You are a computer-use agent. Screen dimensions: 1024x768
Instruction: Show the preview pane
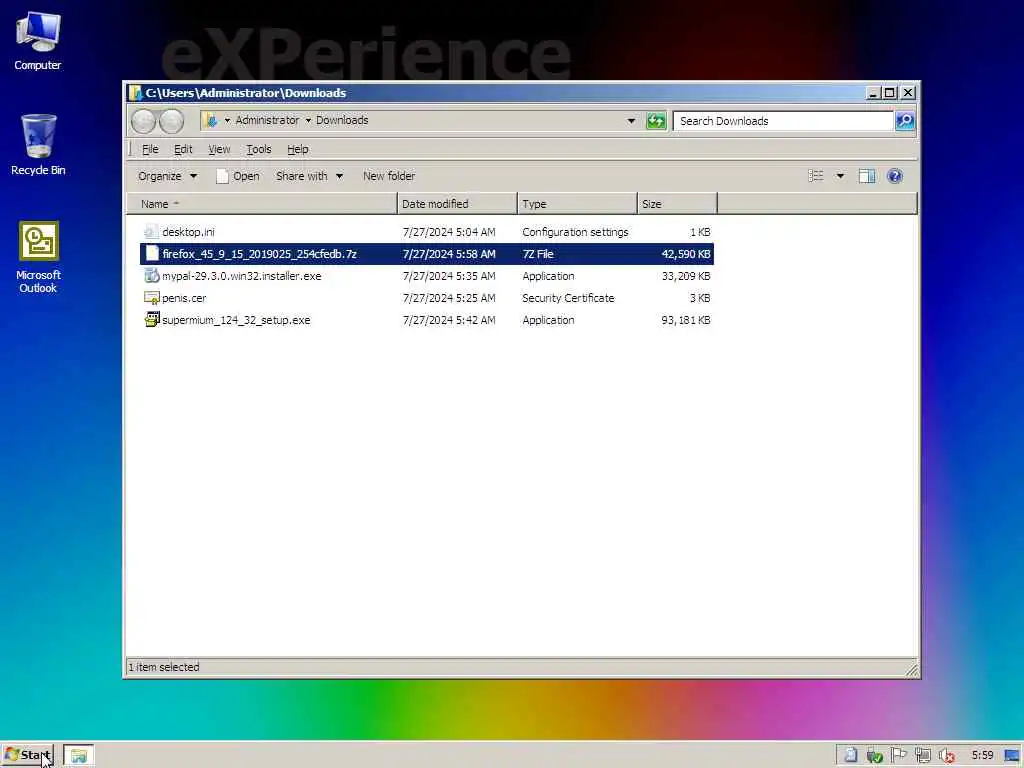point(867,176)
